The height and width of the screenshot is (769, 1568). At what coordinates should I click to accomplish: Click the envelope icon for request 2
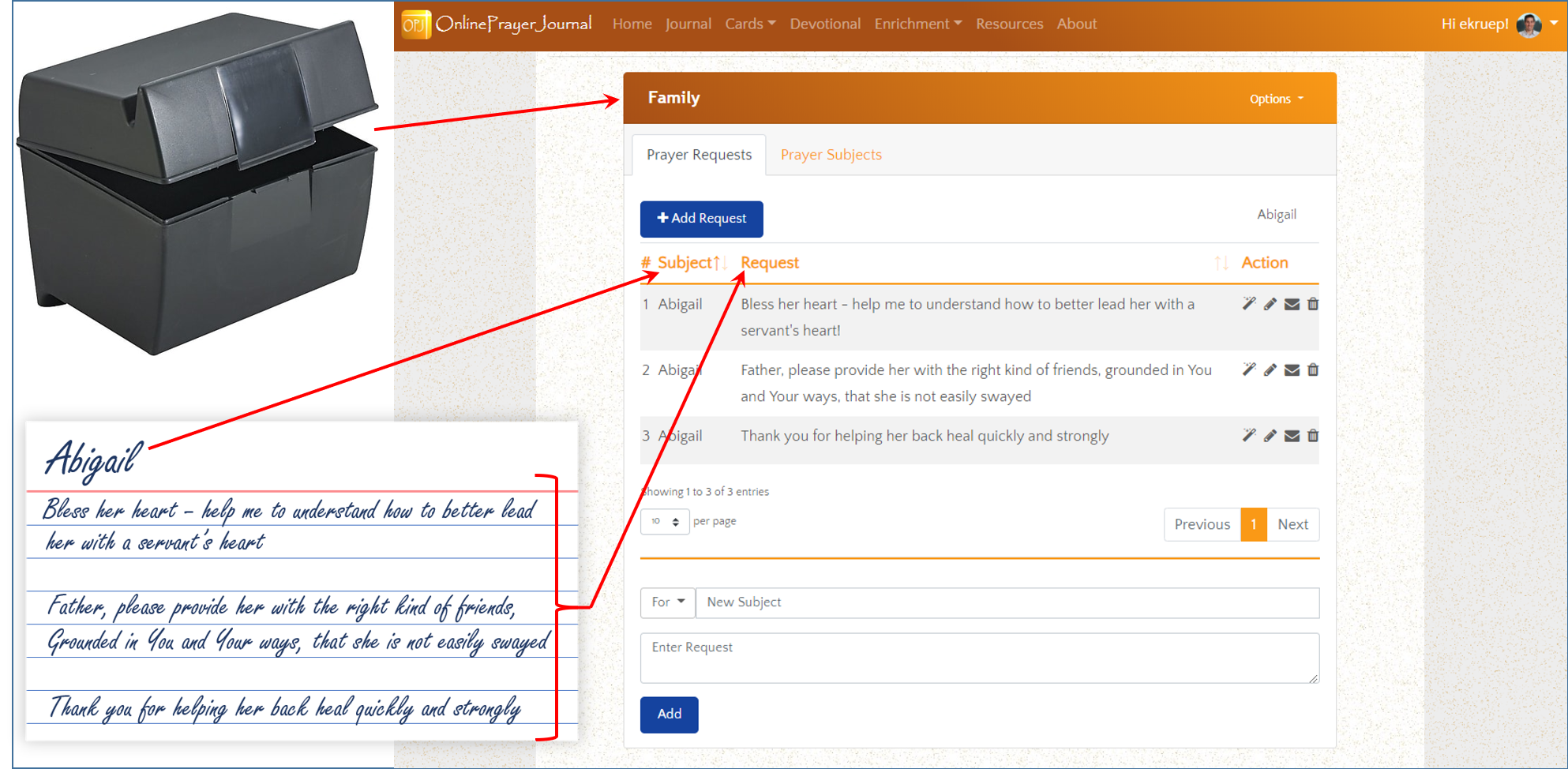point(1292,370)
